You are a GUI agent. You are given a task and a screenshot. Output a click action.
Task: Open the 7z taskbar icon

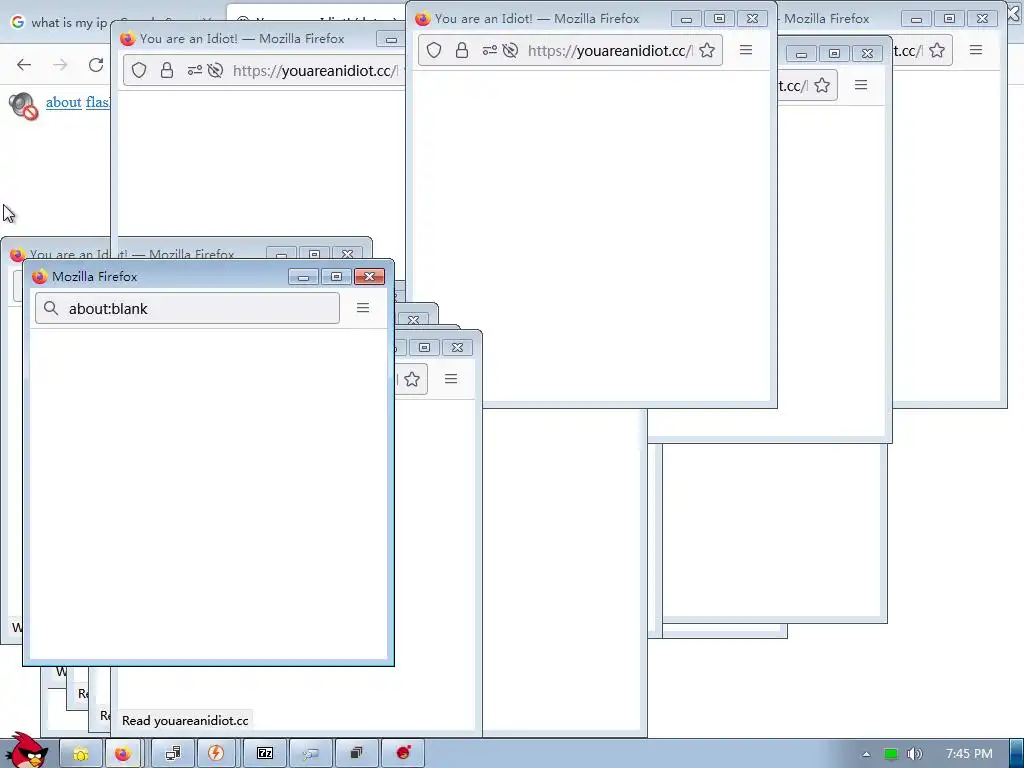point(264,754)
